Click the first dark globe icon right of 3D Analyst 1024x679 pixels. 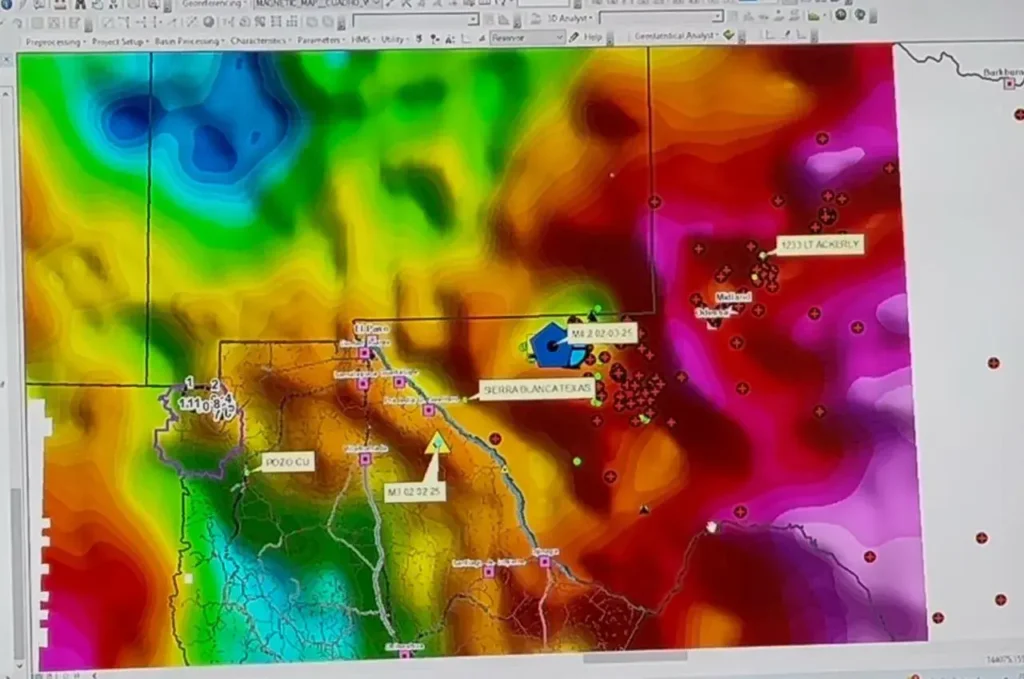(x=841, y=14)
